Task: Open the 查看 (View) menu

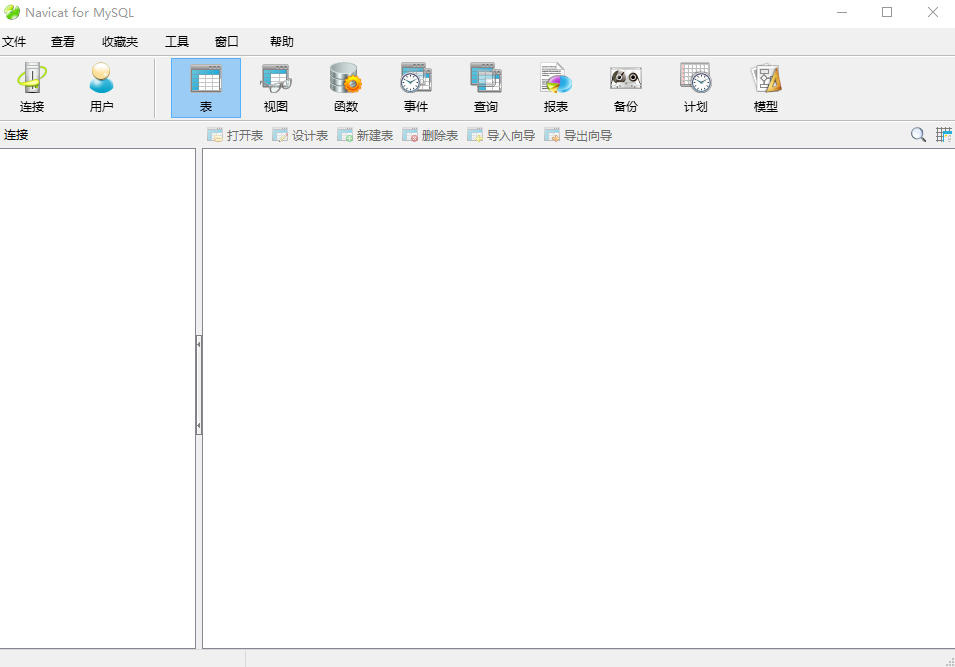Action: point(63,41)
